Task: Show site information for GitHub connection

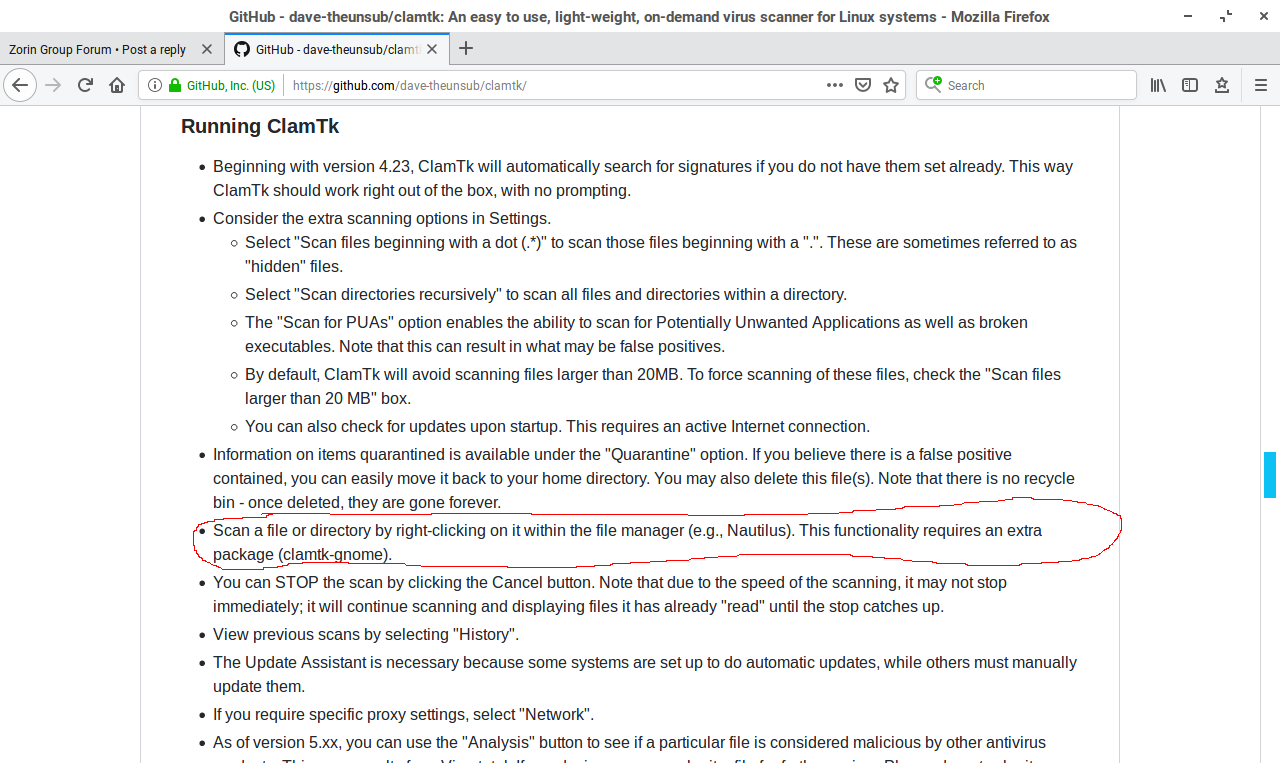Action: pyautogui.click(x=155, y=85)
